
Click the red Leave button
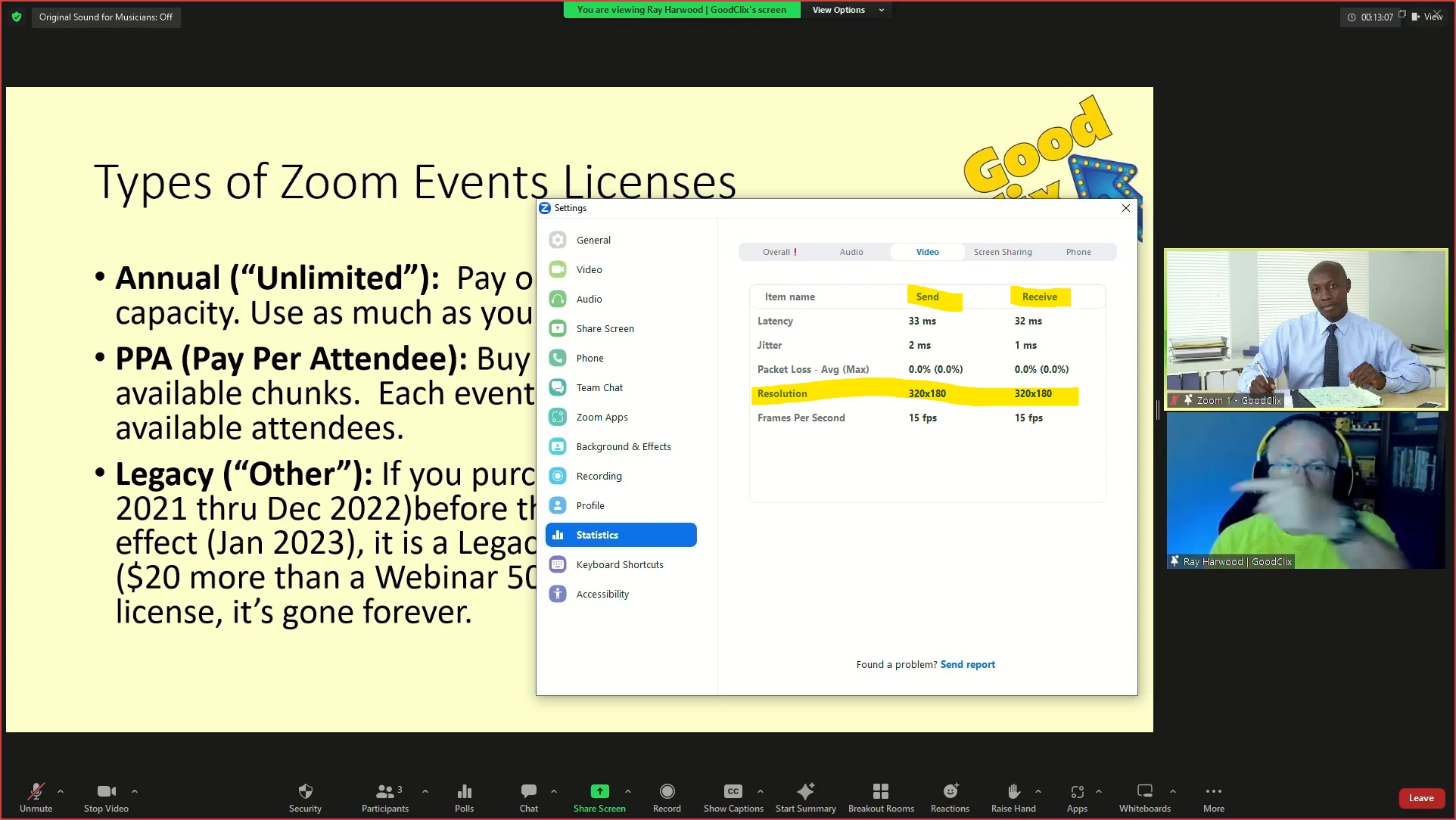[x=1420, y=798]
